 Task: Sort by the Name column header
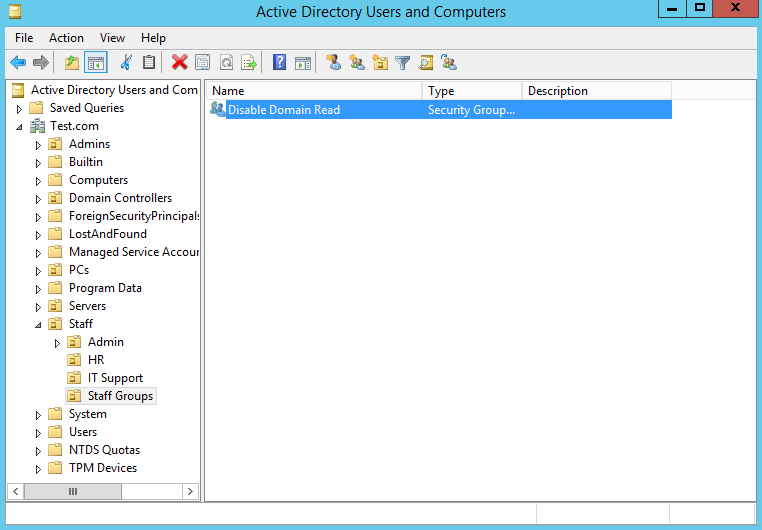(x=314, y=91)
